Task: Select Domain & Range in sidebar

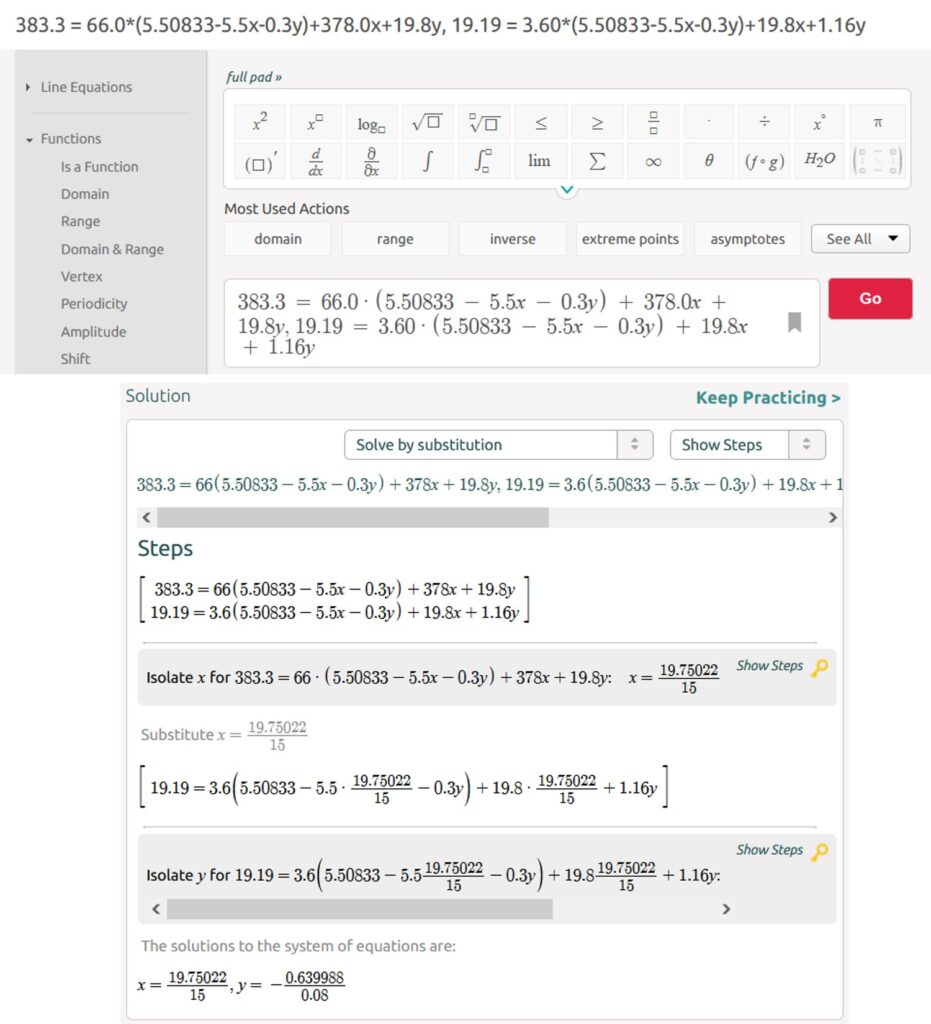Action: click(x=112, y=249)
